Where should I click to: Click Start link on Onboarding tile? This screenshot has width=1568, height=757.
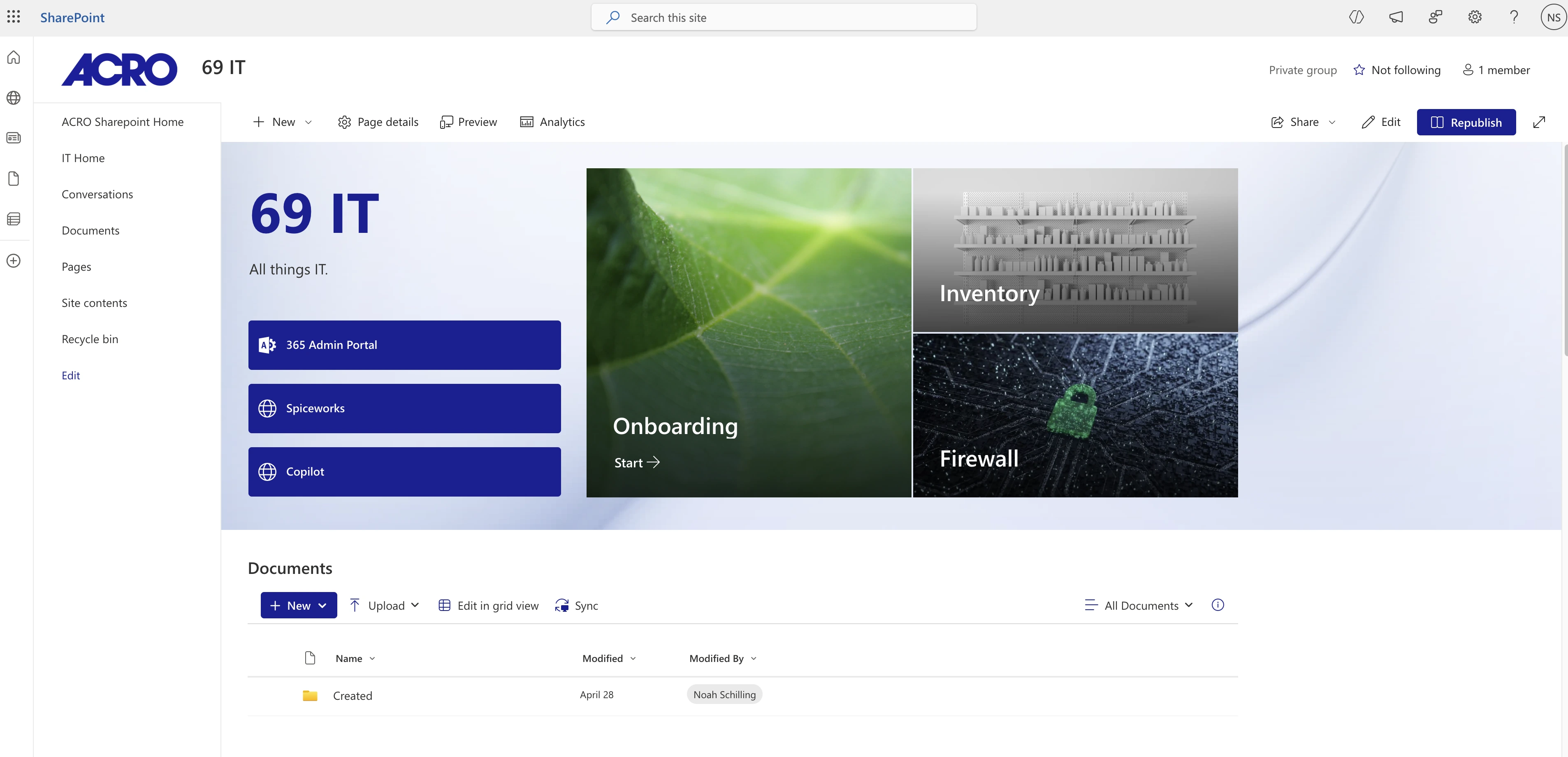[x=637, y=462]
